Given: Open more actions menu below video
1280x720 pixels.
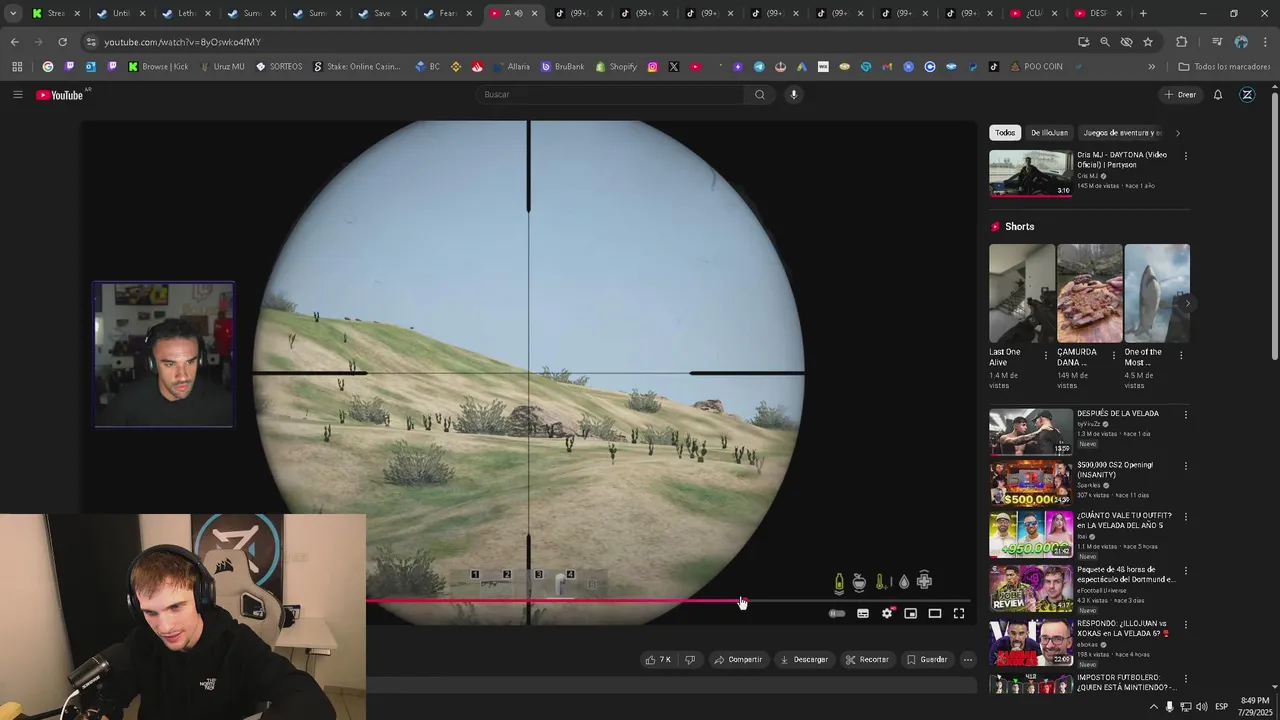Looking at the screenshot, I should 967,660.
